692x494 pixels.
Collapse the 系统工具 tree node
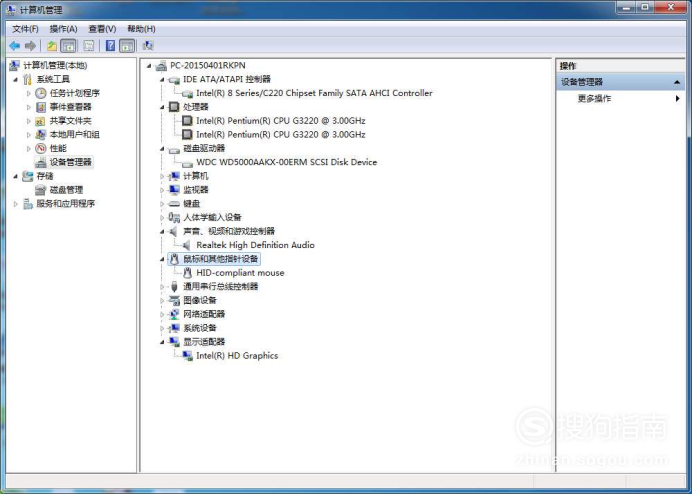[x=15, y=79]
